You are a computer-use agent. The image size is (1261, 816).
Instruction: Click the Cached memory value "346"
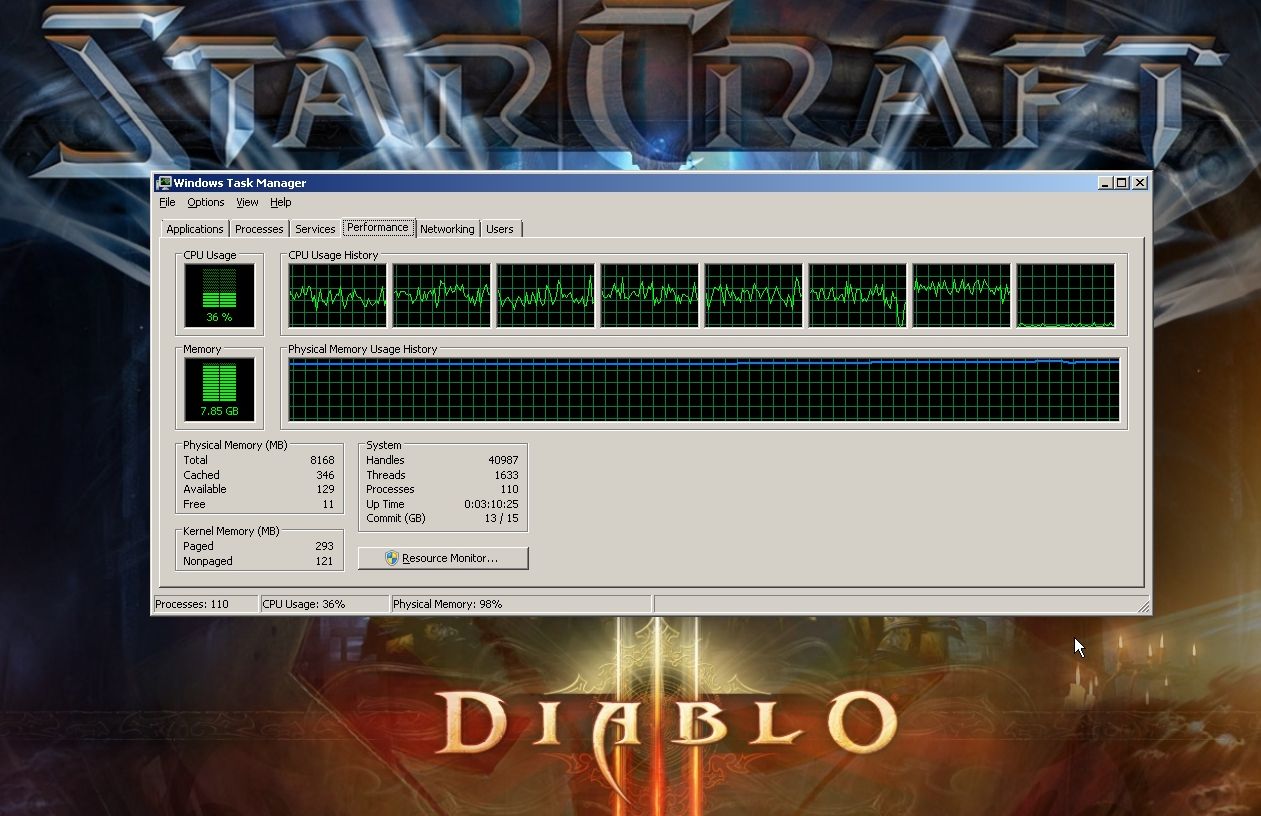[325, 475]
